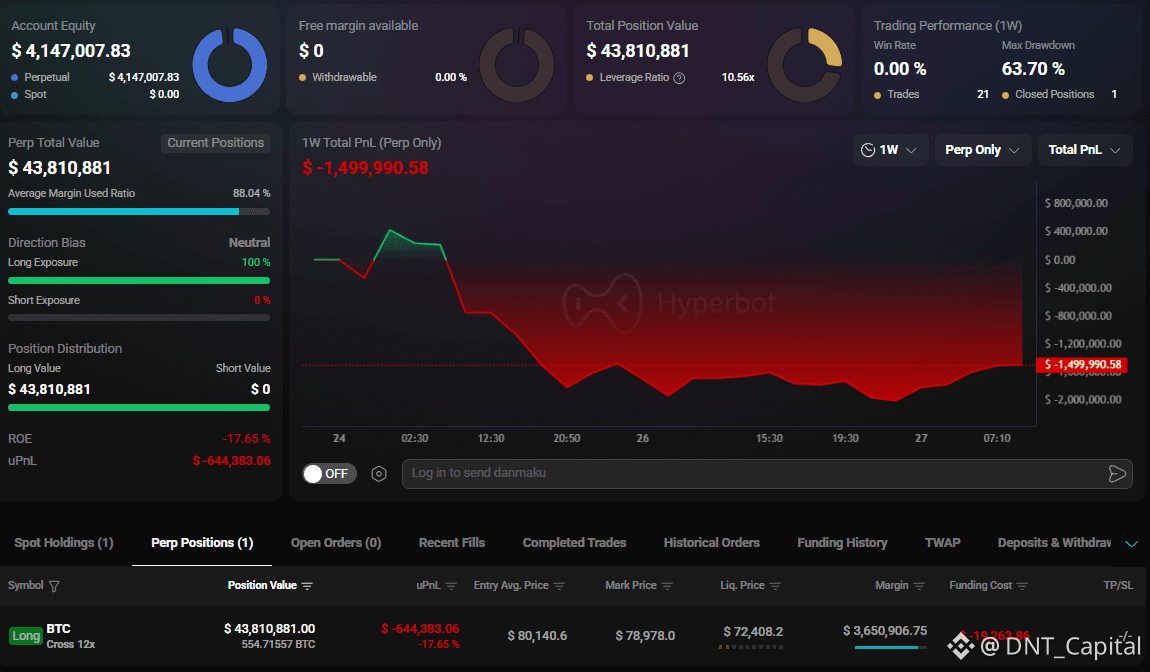Viewport: 1150px width, 672px height.
Task: Click the 10.56x leverage ratio value
Action: point(738,77)
